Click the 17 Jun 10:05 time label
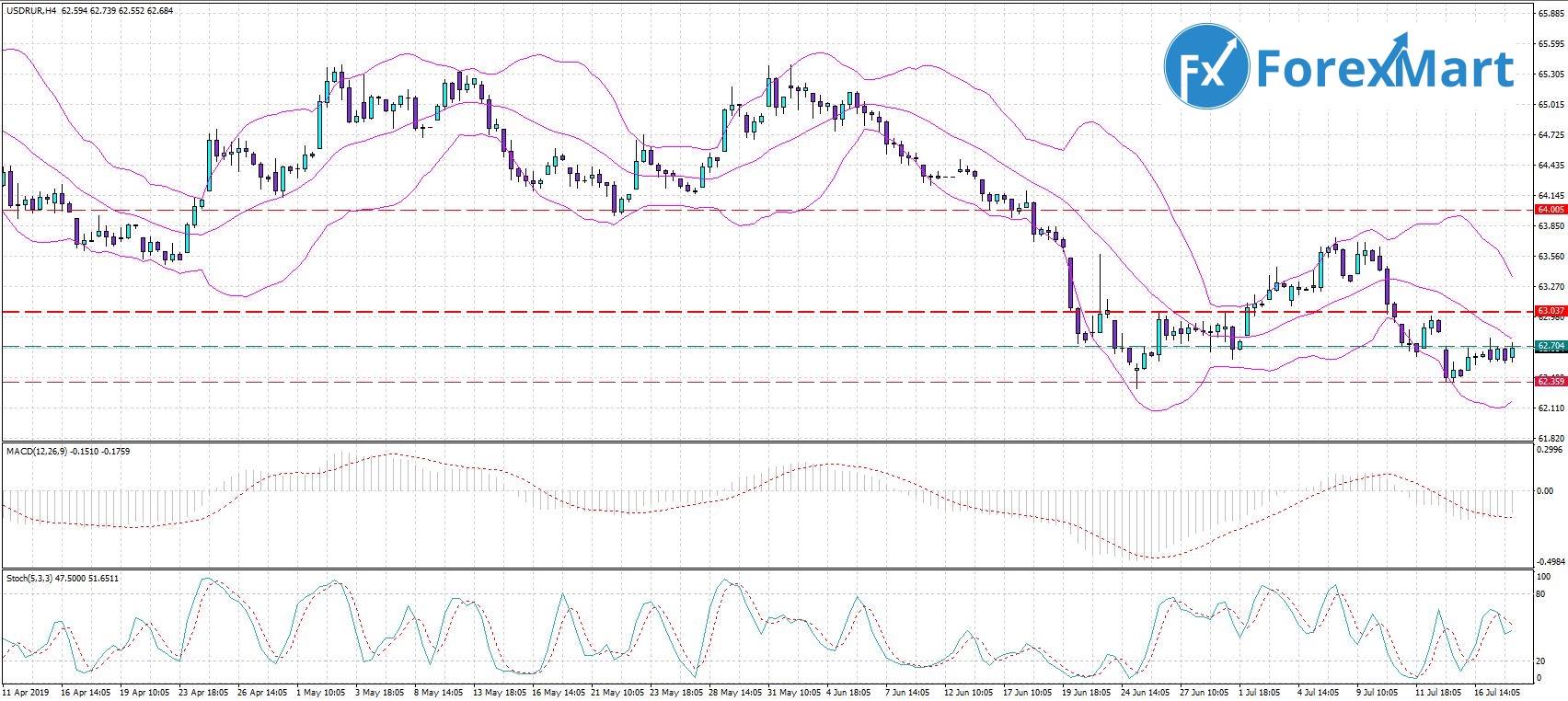This screenshot has height=701, width=1568. pyautogui.click(x=1028, y=691)
